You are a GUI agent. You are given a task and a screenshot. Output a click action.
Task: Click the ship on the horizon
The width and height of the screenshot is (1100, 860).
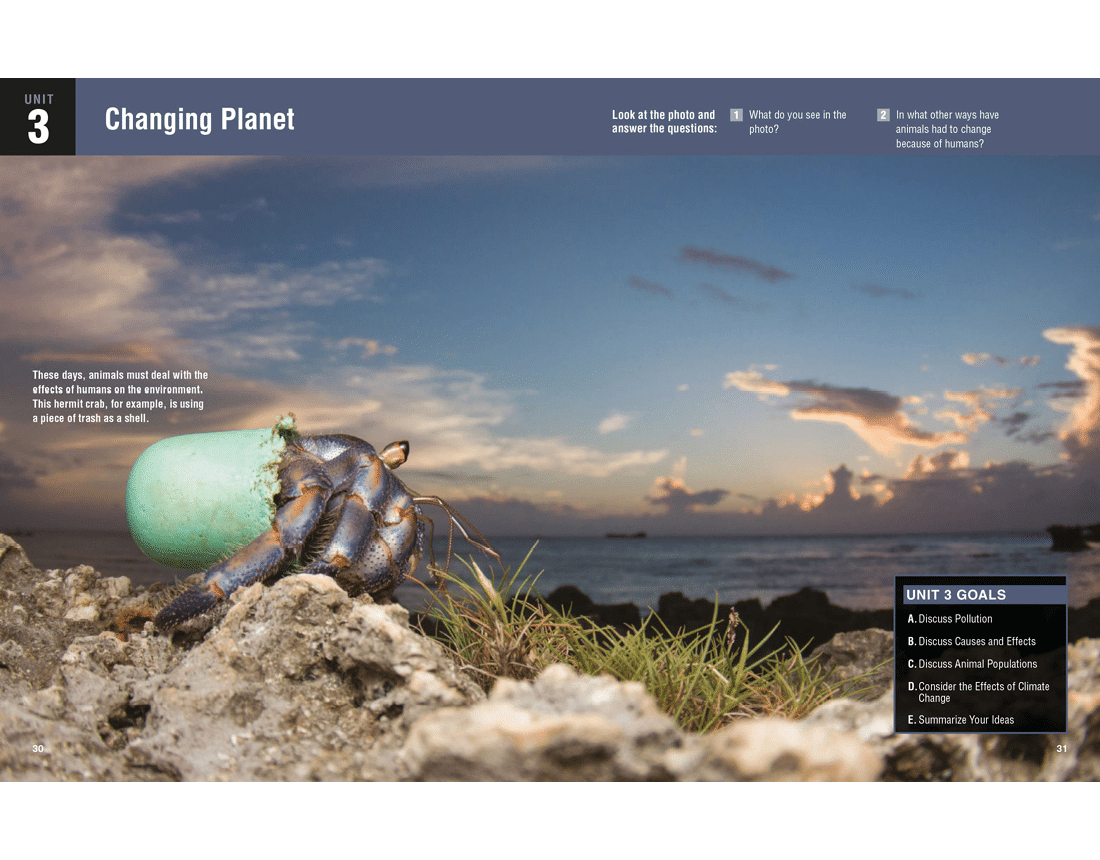625,535
